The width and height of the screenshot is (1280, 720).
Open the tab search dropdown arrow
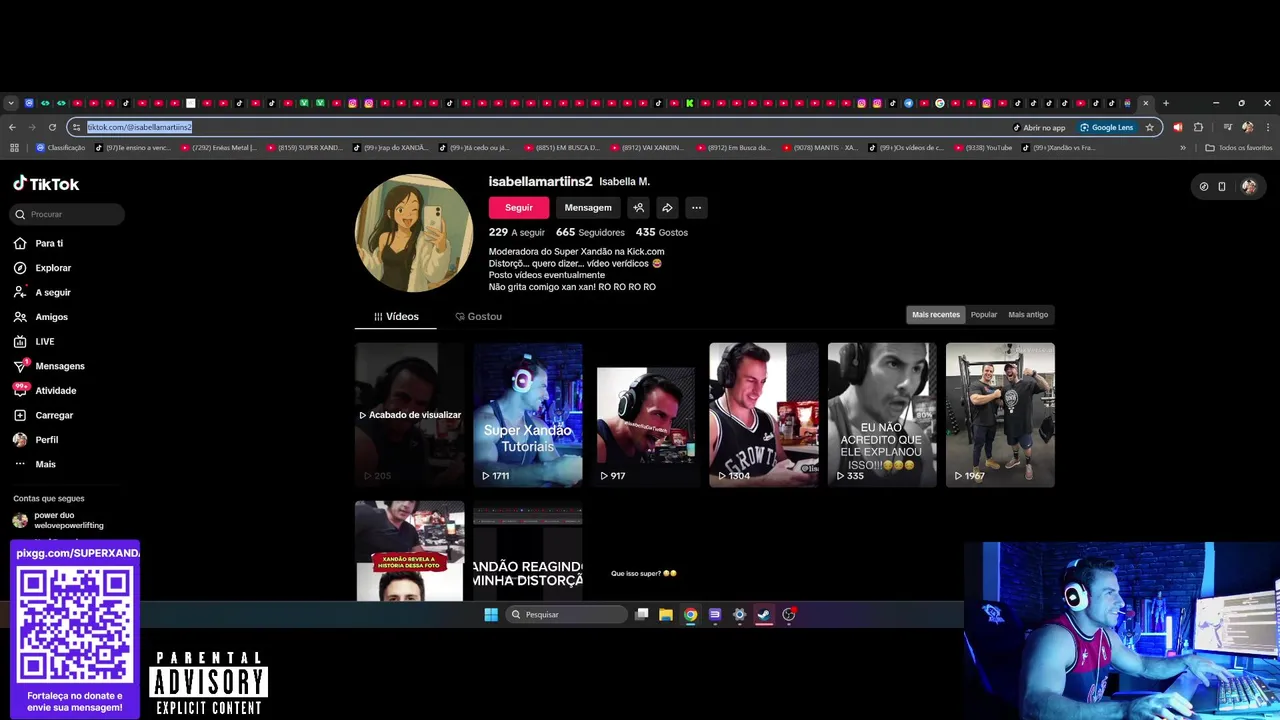click(x=11, y=103)
